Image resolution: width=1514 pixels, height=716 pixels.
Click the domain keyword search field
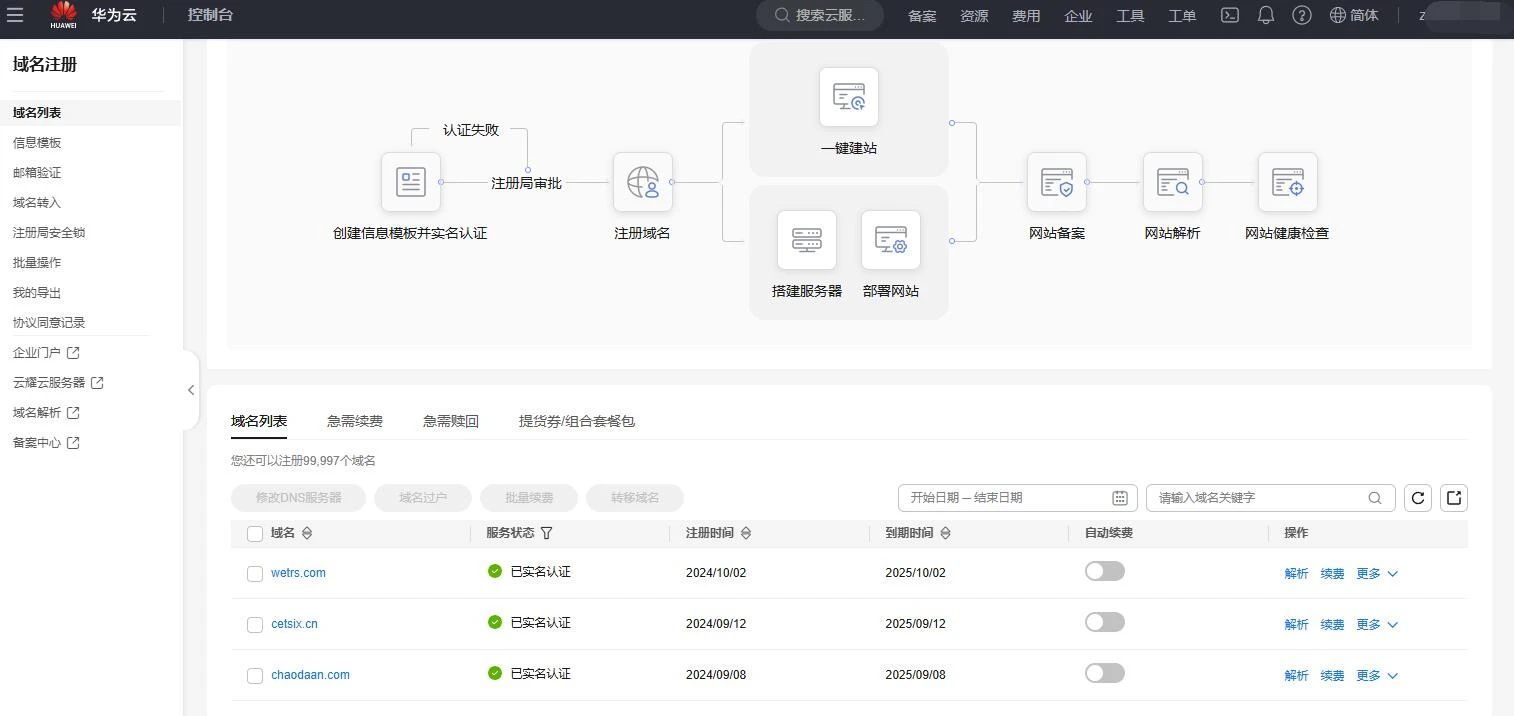click(1260, 498)
